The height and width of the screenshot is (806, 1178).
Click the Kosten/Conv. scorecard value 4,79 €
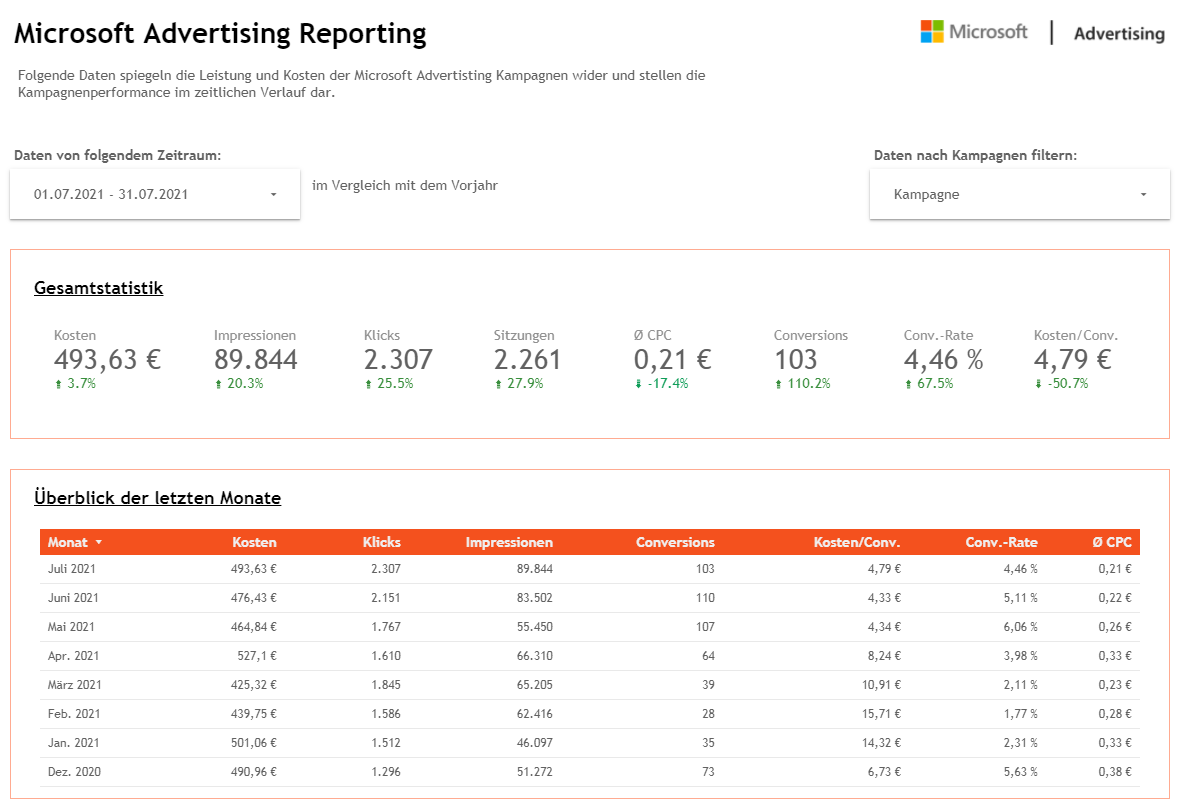click(1073, 360)
